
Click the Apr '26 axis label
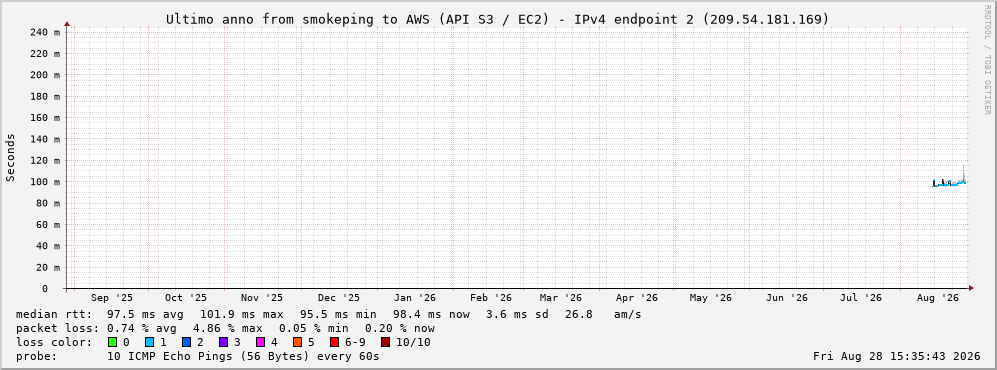pyautogui.click(x=636, y=298)
